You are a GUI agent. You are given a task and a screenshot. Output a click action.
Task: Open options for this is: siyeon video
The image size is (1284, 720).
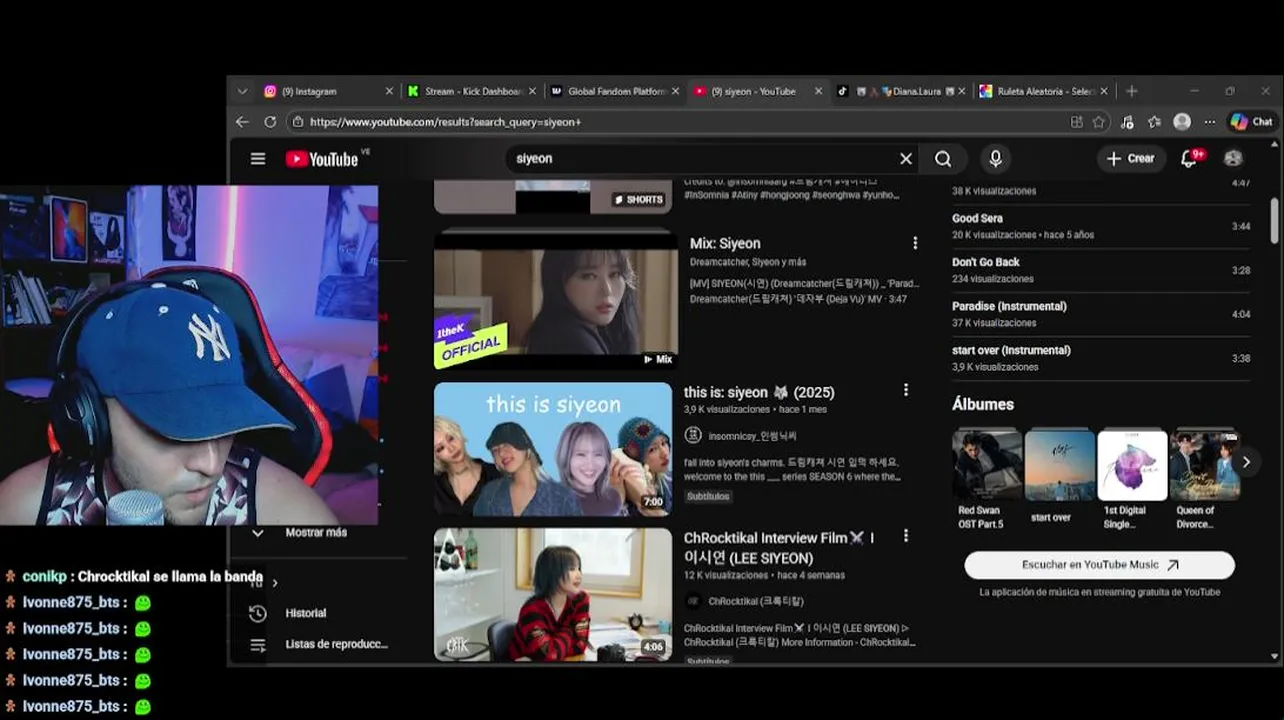point(906,390)
